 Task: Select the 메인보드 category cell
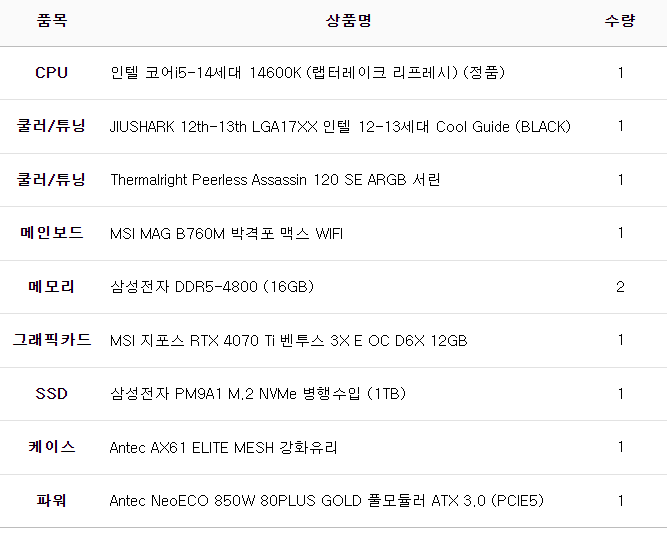(51, 234)
